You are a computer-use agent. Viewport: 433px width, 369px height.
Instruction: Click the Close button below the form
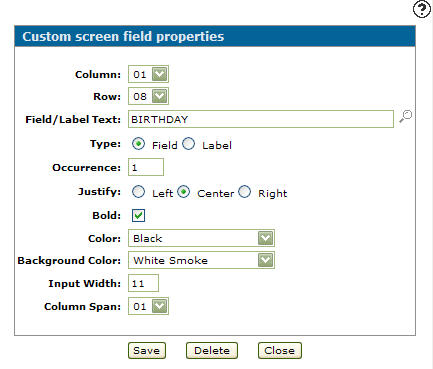point(280,351)
